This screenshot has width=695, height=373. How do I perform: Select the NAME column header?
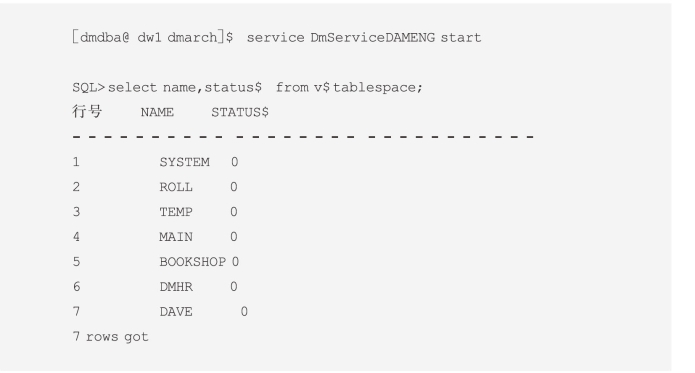(x=157, y=113)
